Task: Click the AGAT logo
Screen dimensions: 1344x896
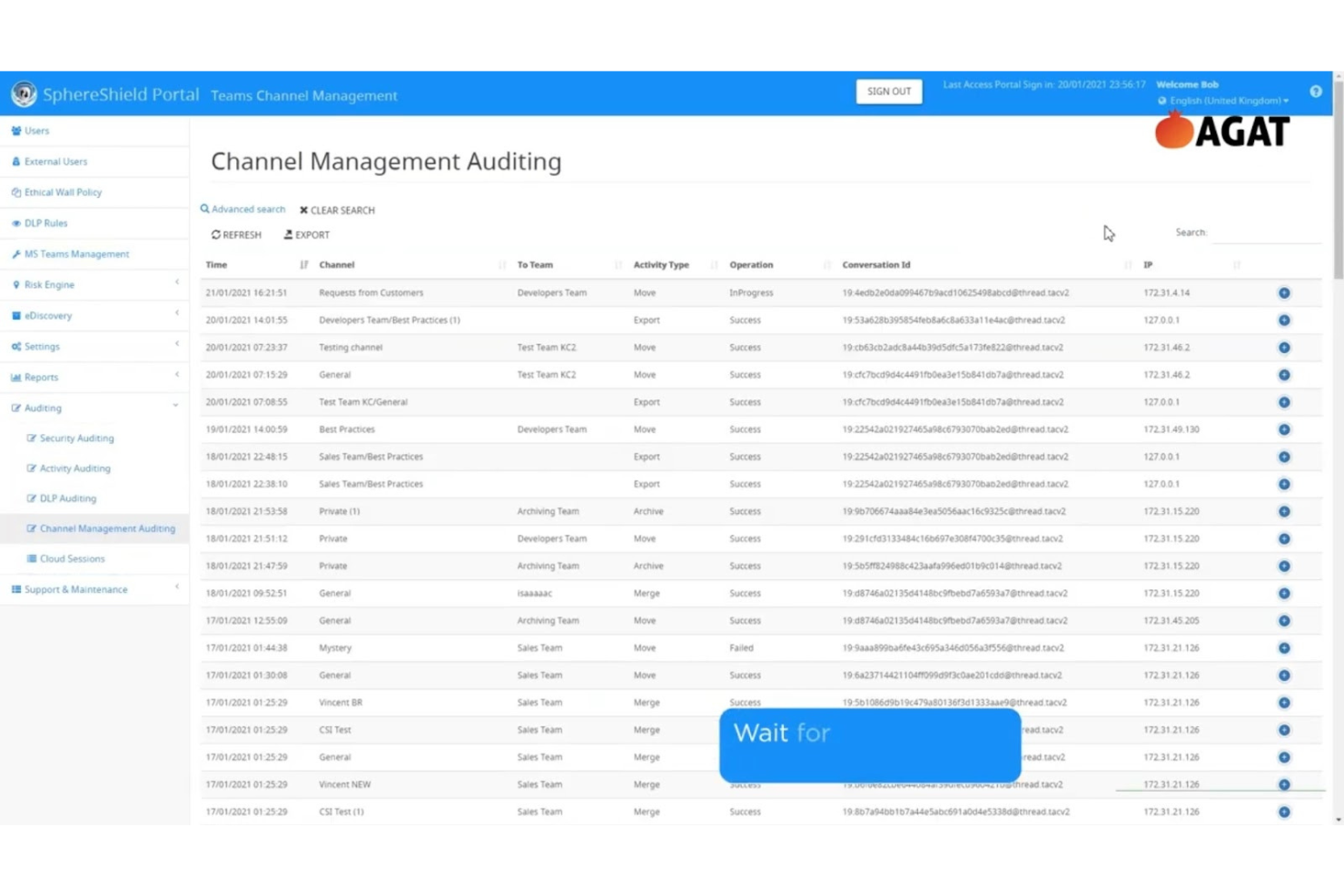Action: [x=1221, y=130]
